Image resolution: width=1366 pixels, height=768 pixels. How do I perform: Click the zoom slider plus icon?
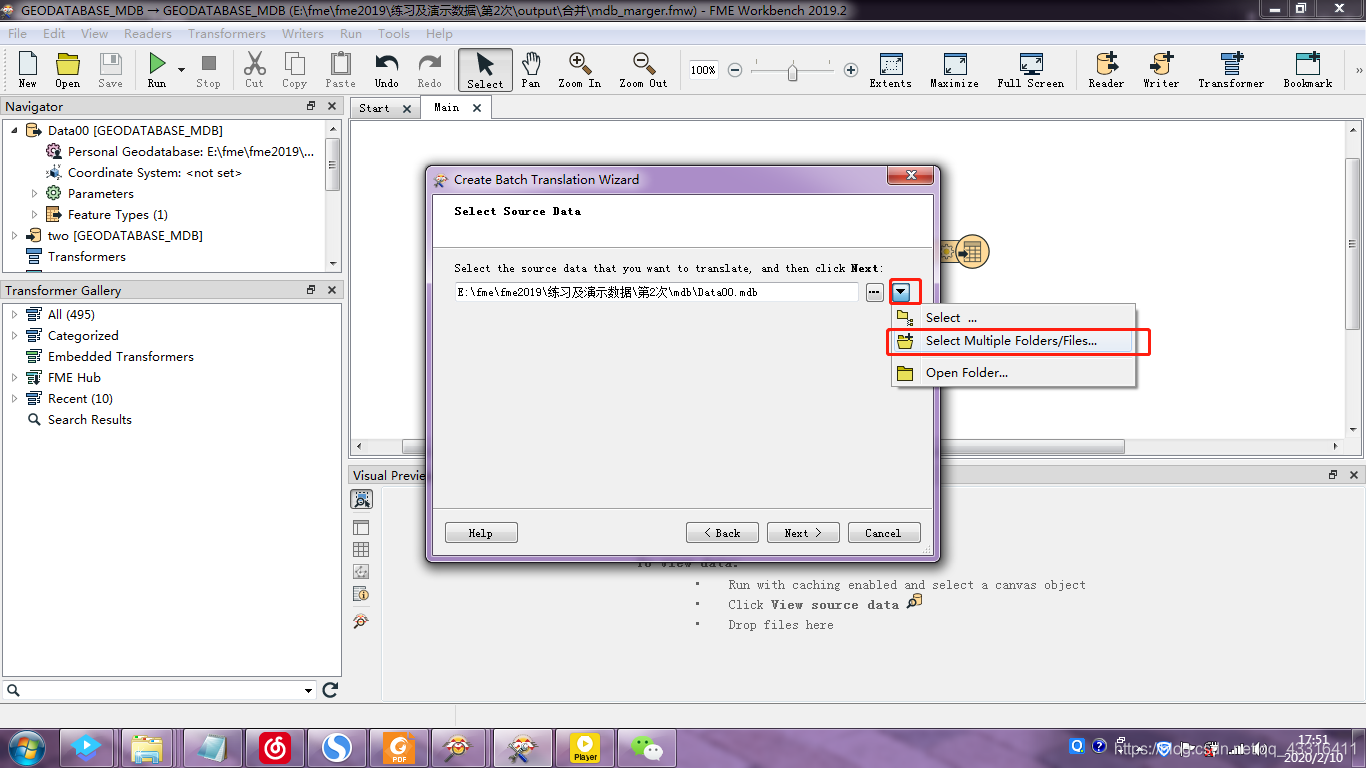851,70
